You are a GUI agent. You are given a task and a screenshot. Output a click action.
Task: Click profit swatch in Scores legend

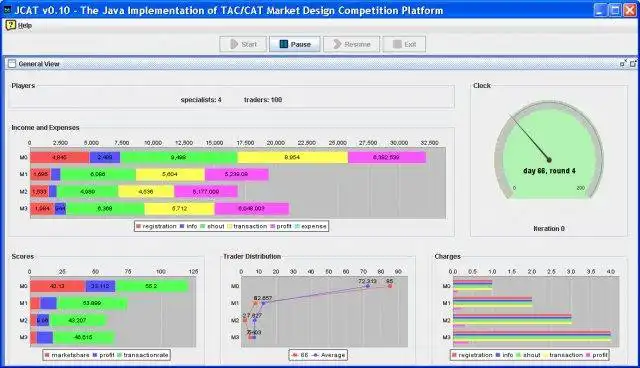click(95, 355)
